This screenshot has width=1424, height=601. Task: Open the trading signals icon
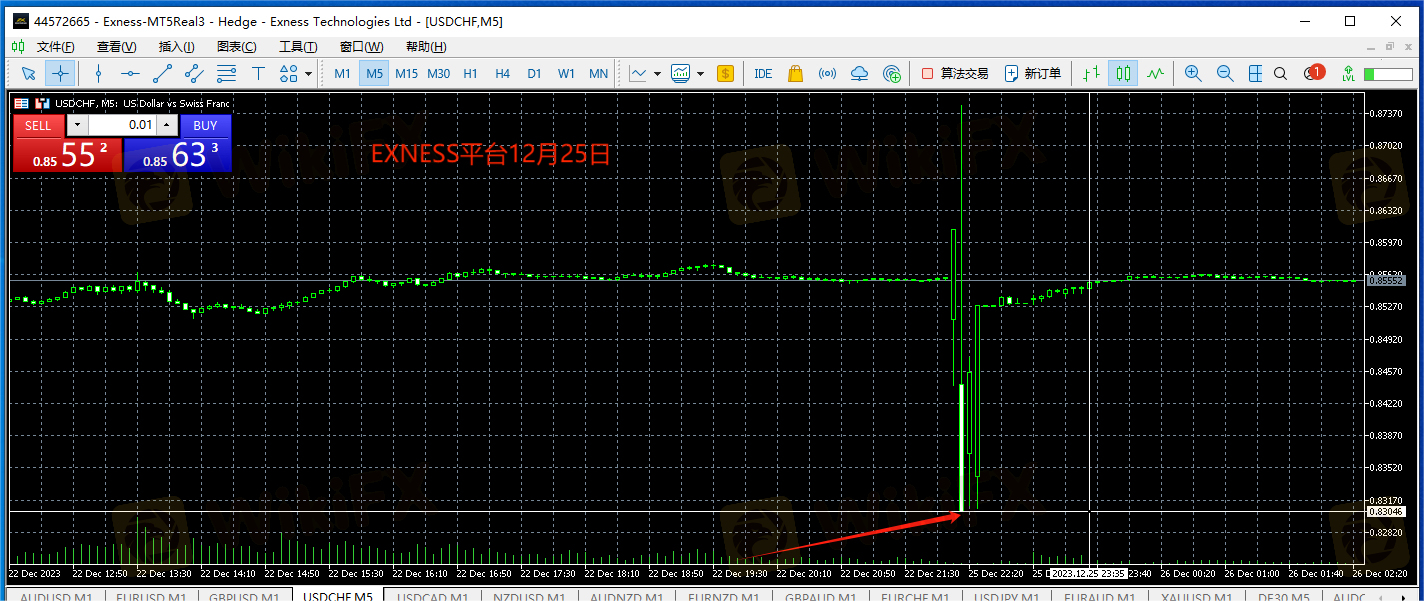[828, 73]
